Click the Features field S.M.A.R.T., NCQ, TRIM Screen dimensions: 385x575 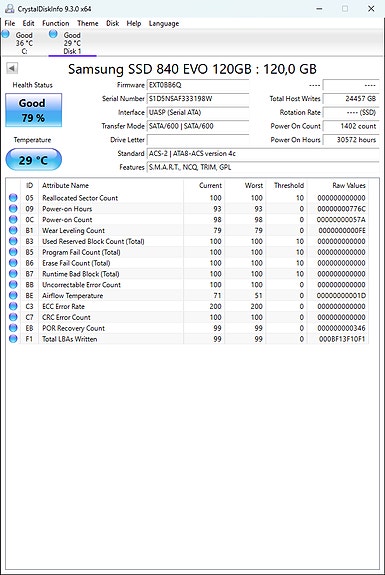click(263, 167)
